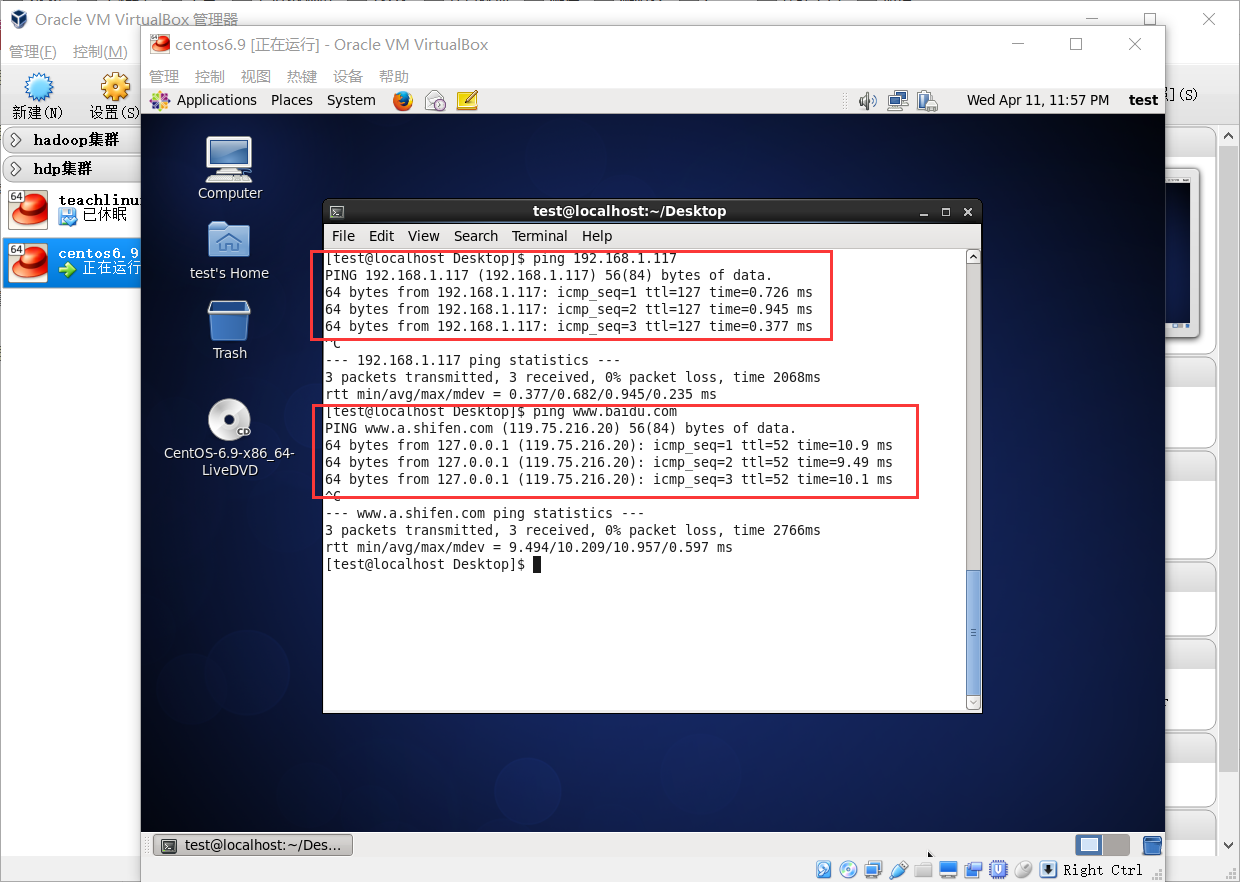Open the 管理(F) menu in VirtualBox Manager

pos(33,51)
